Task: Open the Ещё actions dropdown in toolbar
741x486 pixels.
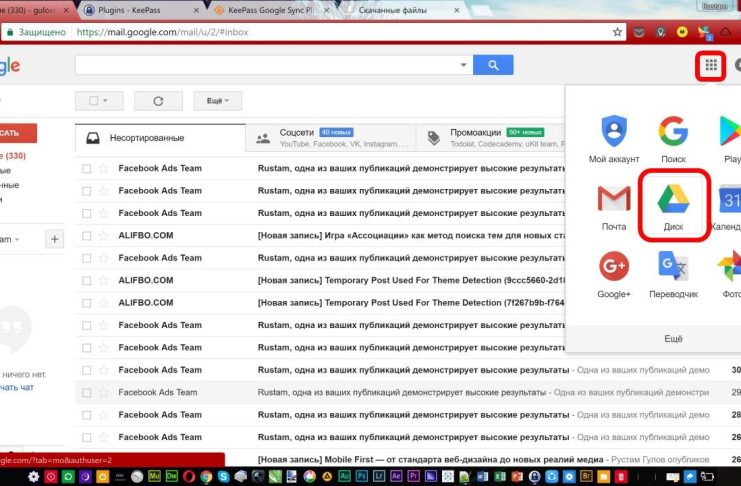Action: (217, 101)
